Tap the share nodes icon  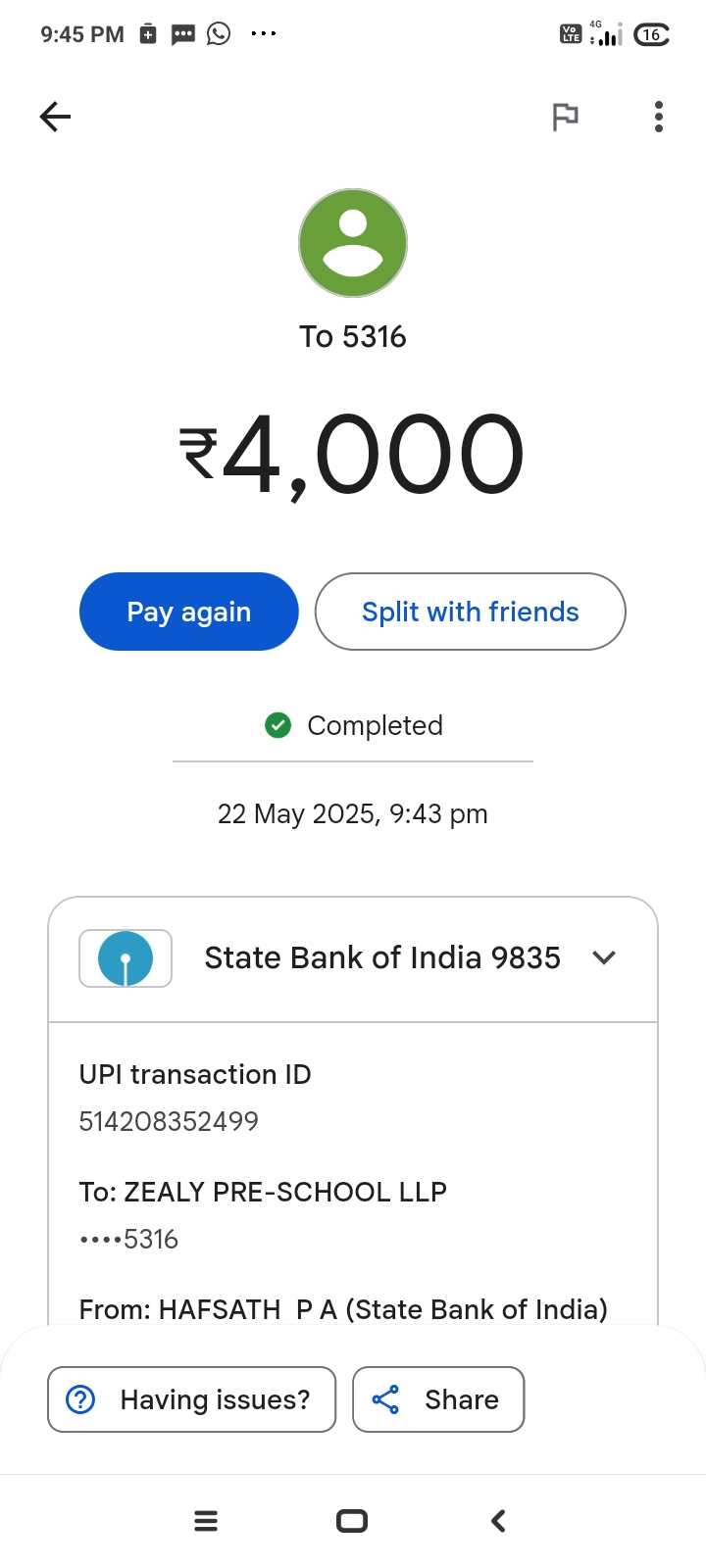(x=385, y=1399)
